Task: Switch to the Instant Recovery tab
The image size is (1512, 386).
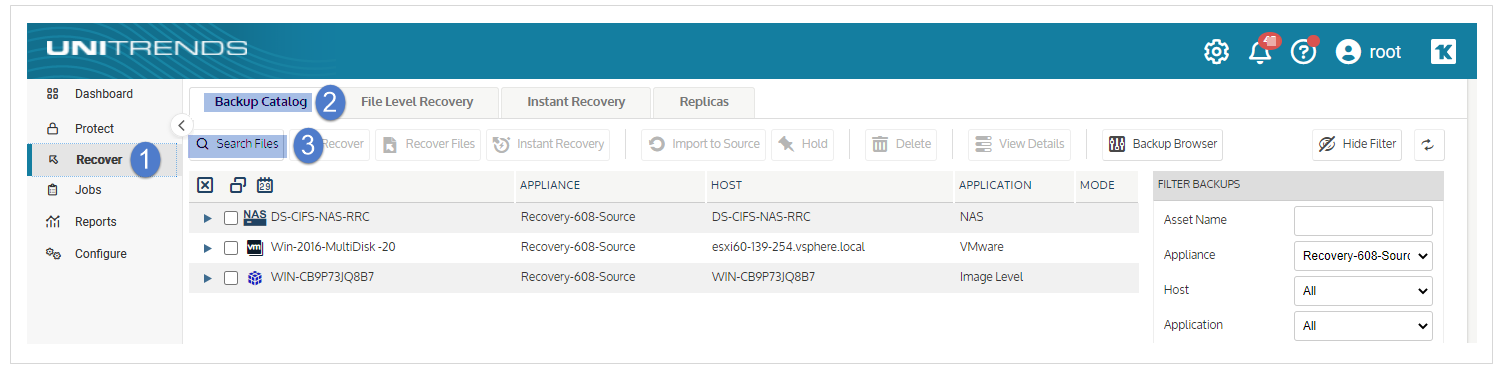Action: (x=576, y=102)
